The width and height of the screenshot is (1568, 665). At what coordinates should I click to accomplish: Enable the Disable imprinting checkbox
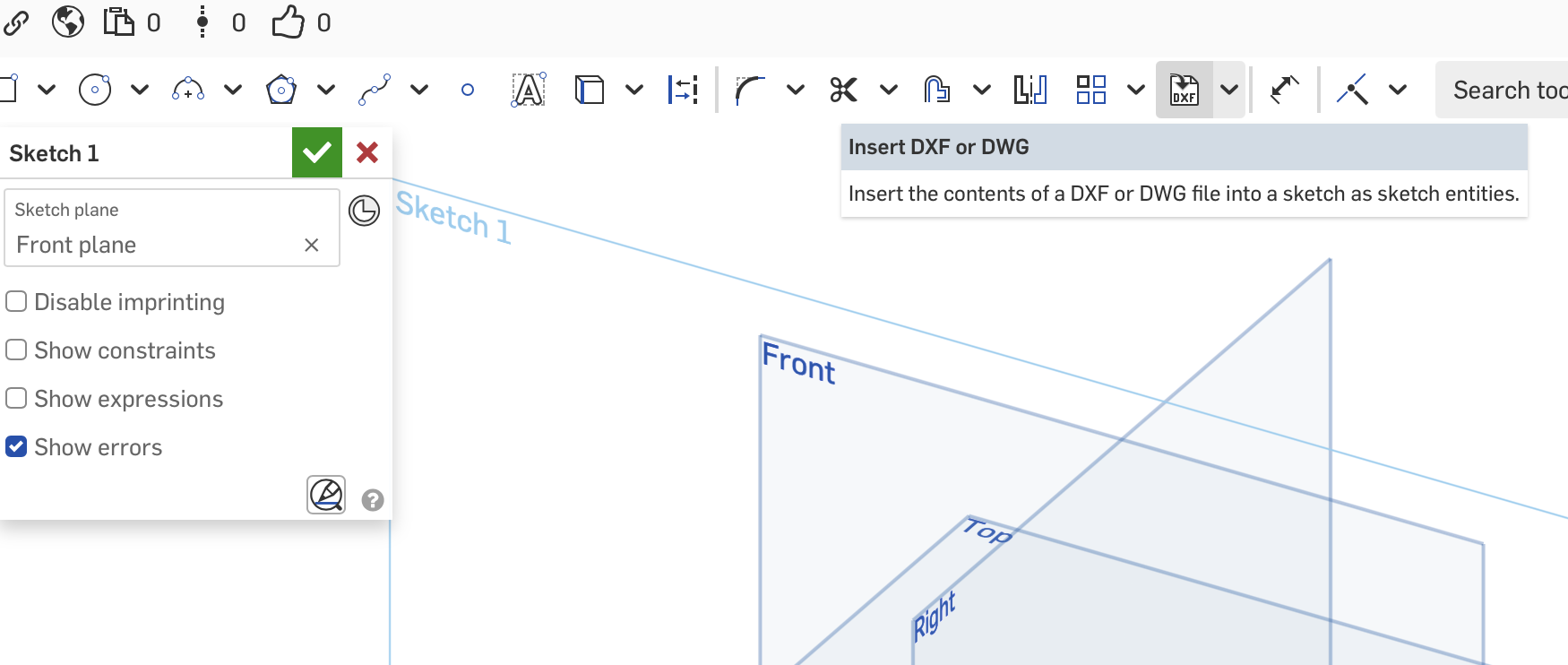point(16,302)
